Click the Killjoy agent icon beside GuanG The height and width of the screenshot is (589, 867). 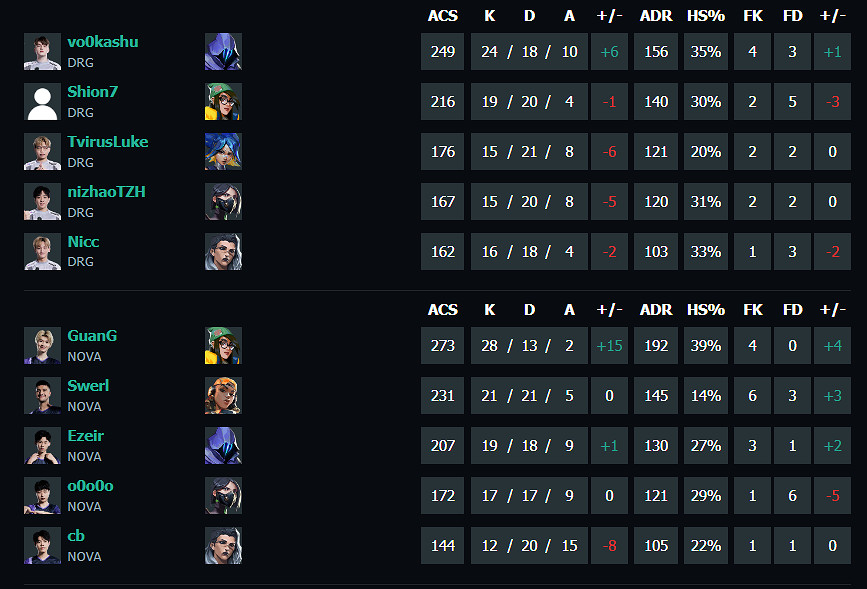coord(223,345)
